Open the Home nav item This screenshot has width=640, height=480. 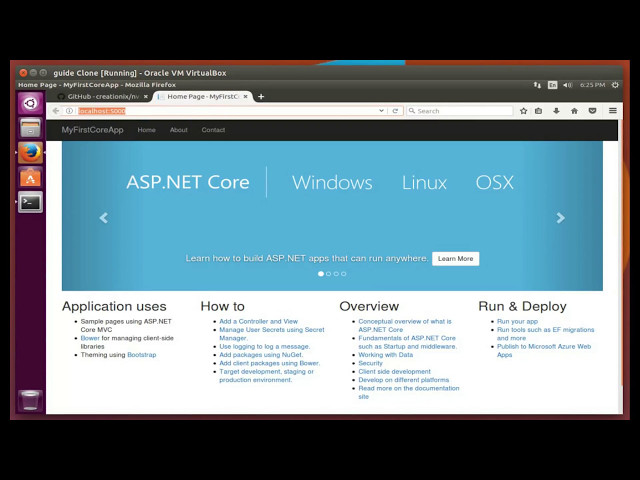147,130
